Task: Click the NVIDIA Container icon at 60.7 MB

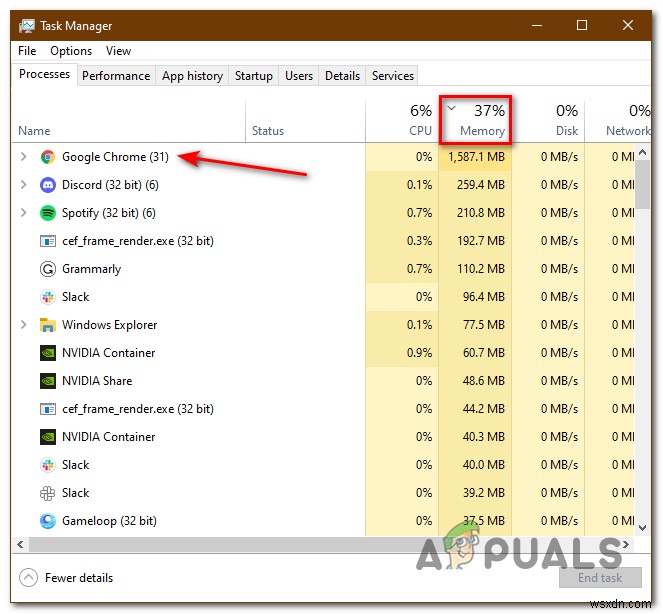Action: (48, 353)
